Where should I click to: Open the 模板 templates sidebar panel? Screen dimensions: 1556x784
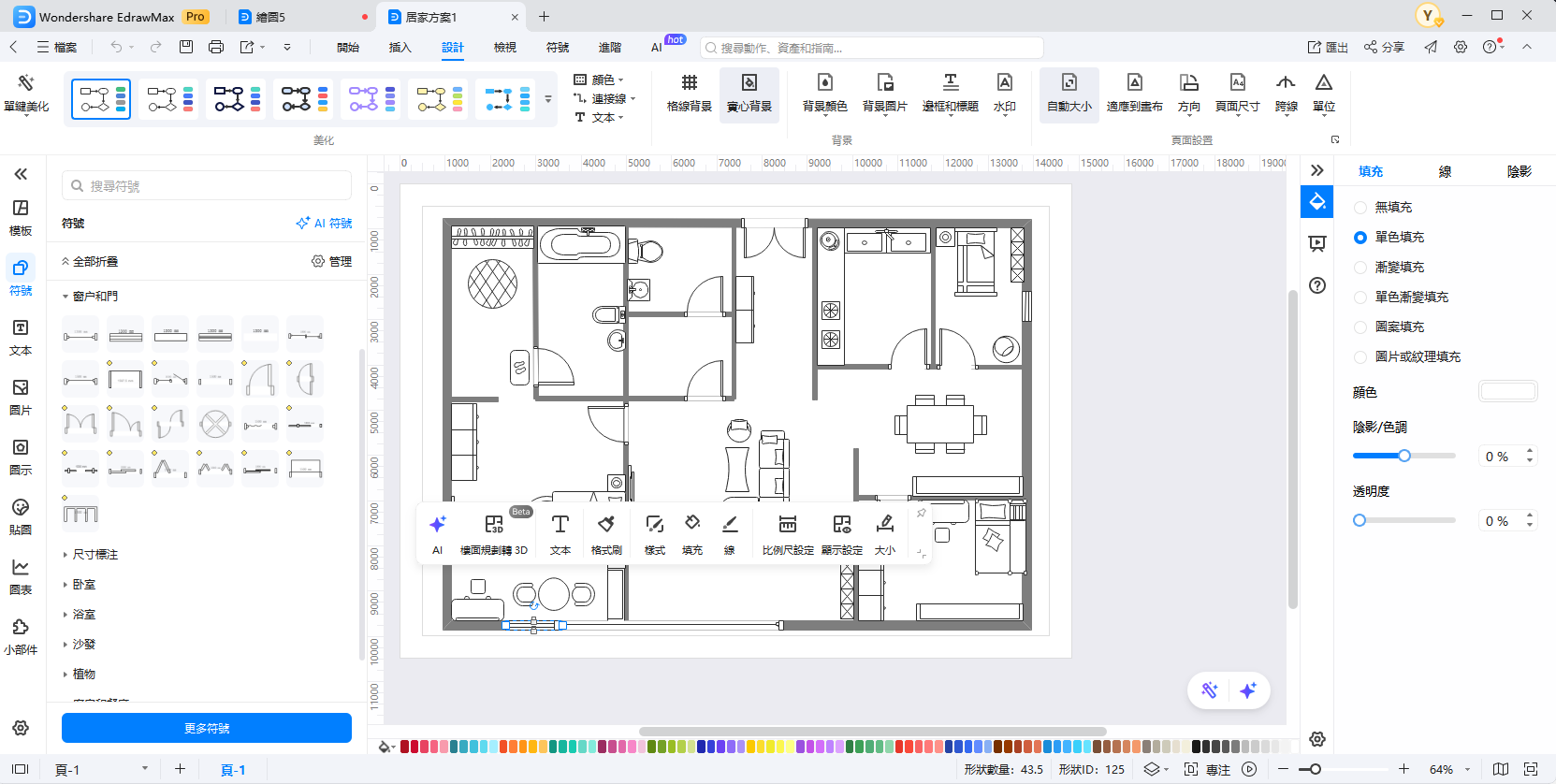click(21, 217)
